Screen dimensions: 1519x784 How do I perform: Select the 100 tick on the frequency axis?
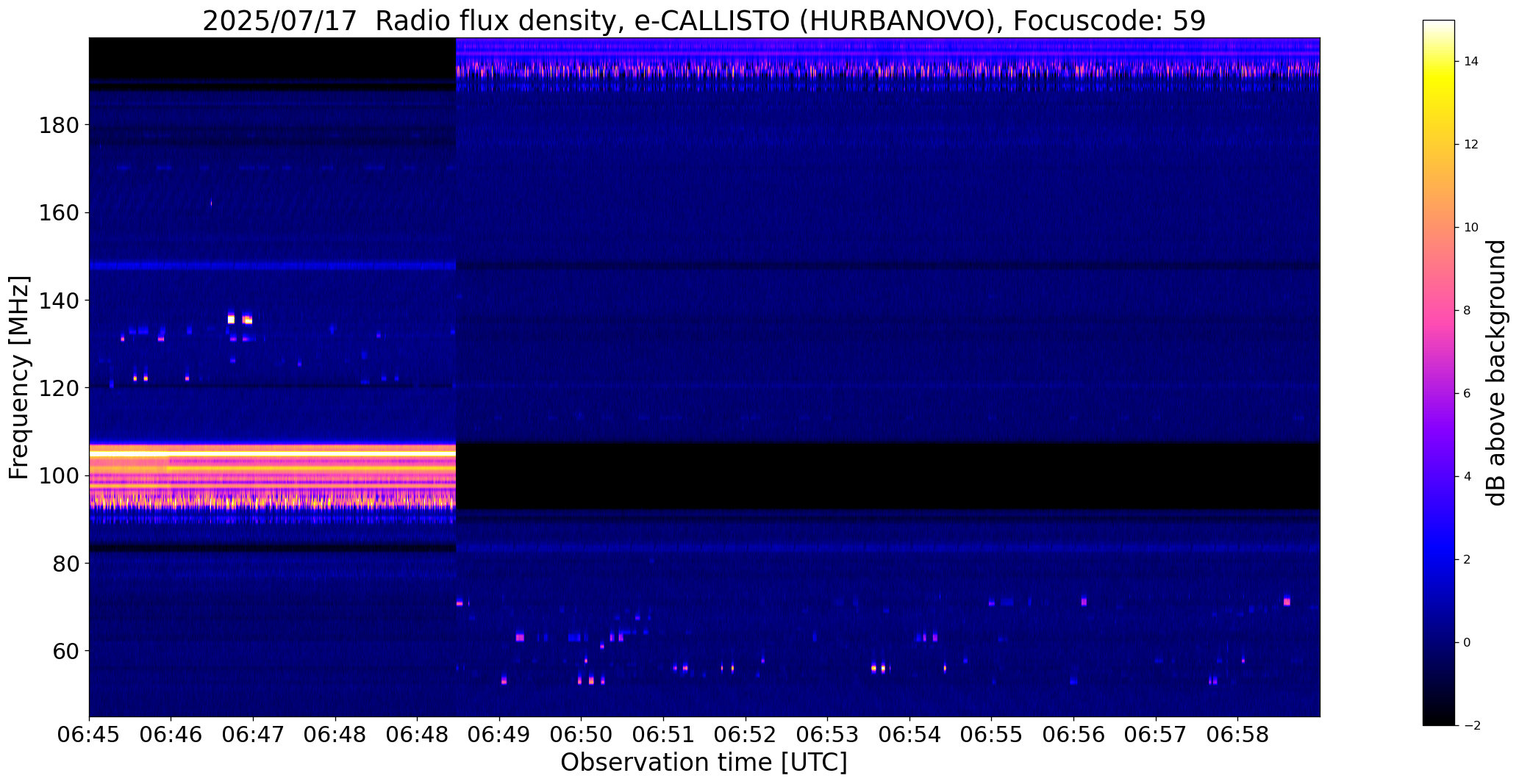click(x=57, y=476)
